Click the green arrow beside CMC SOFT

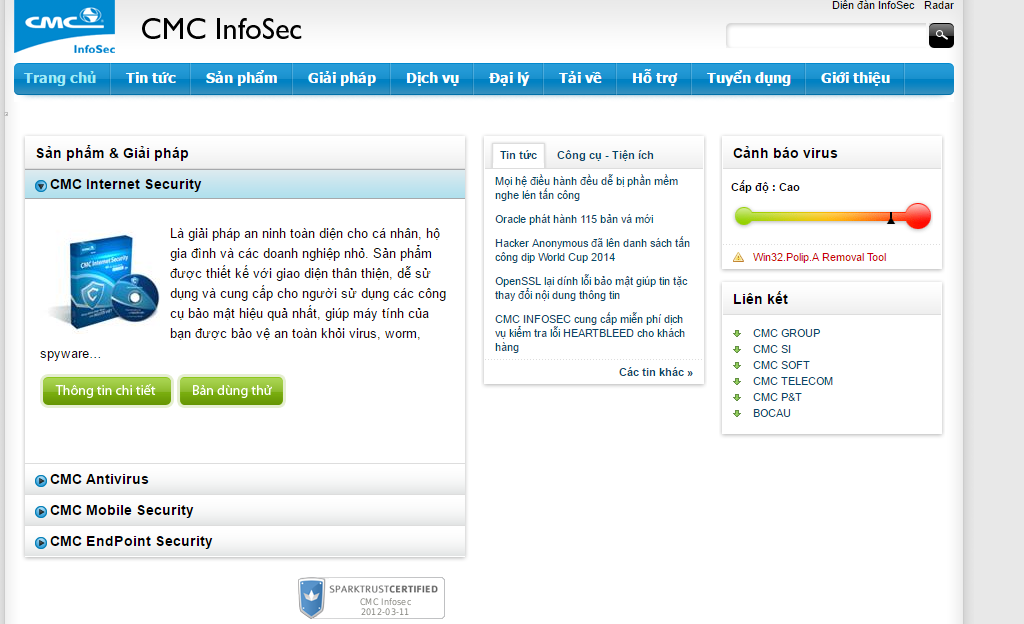tap(737, 366)
